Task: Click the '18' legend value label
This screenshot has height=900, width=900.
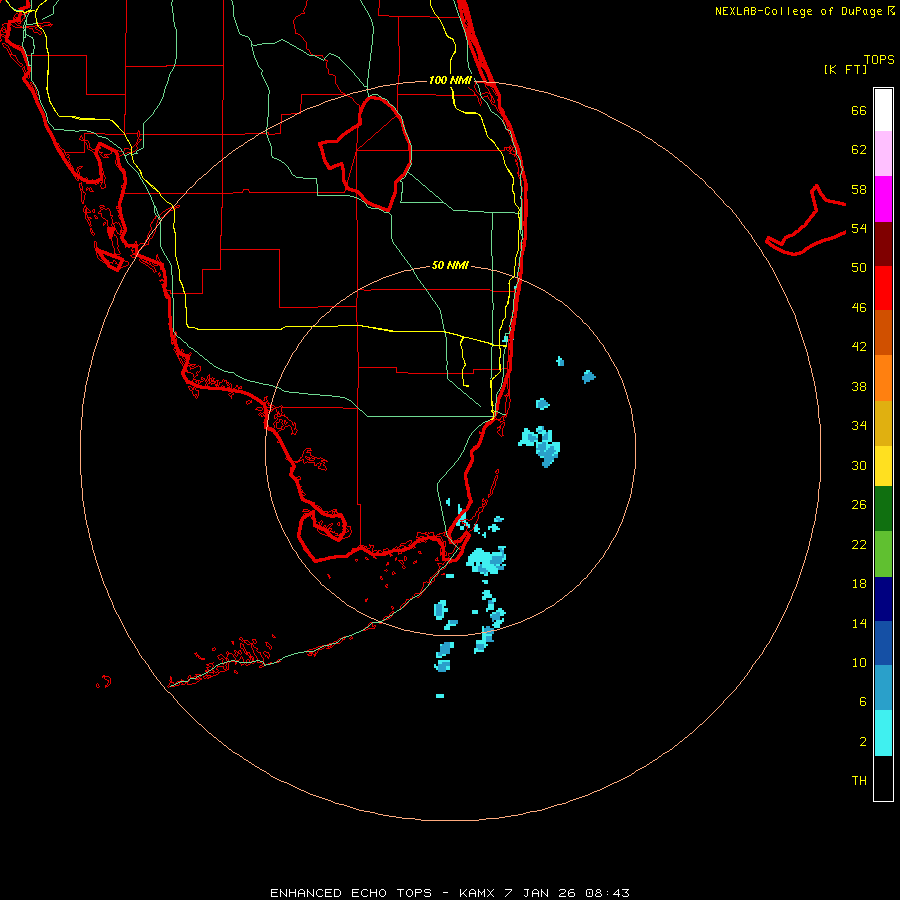Action: [859, 584]
